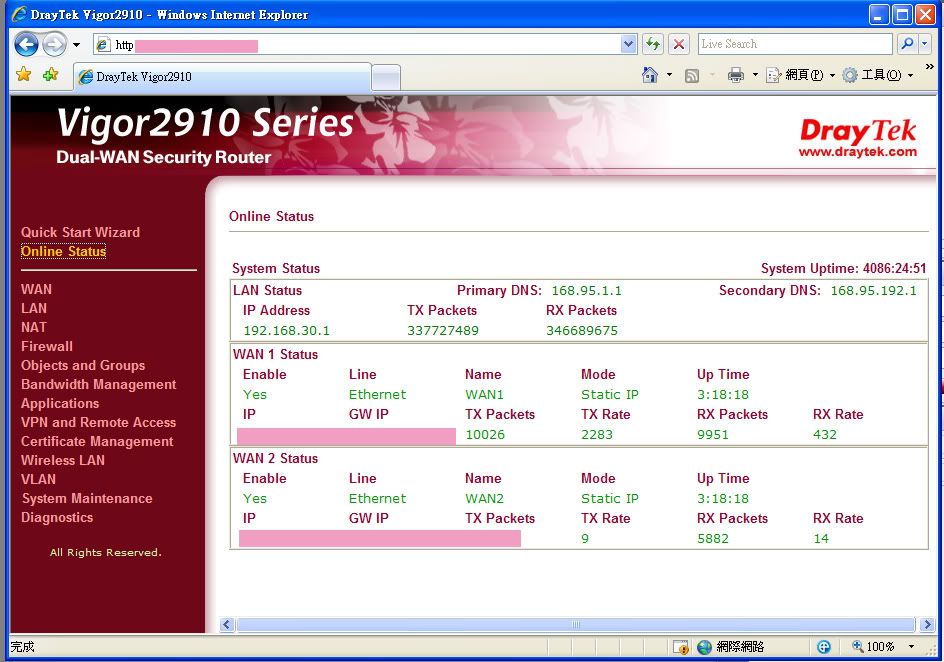Screen dimensions: 944x662
Task: Click the browser Forward arrow
Action: pyautogui.click(x=54, y=44)
